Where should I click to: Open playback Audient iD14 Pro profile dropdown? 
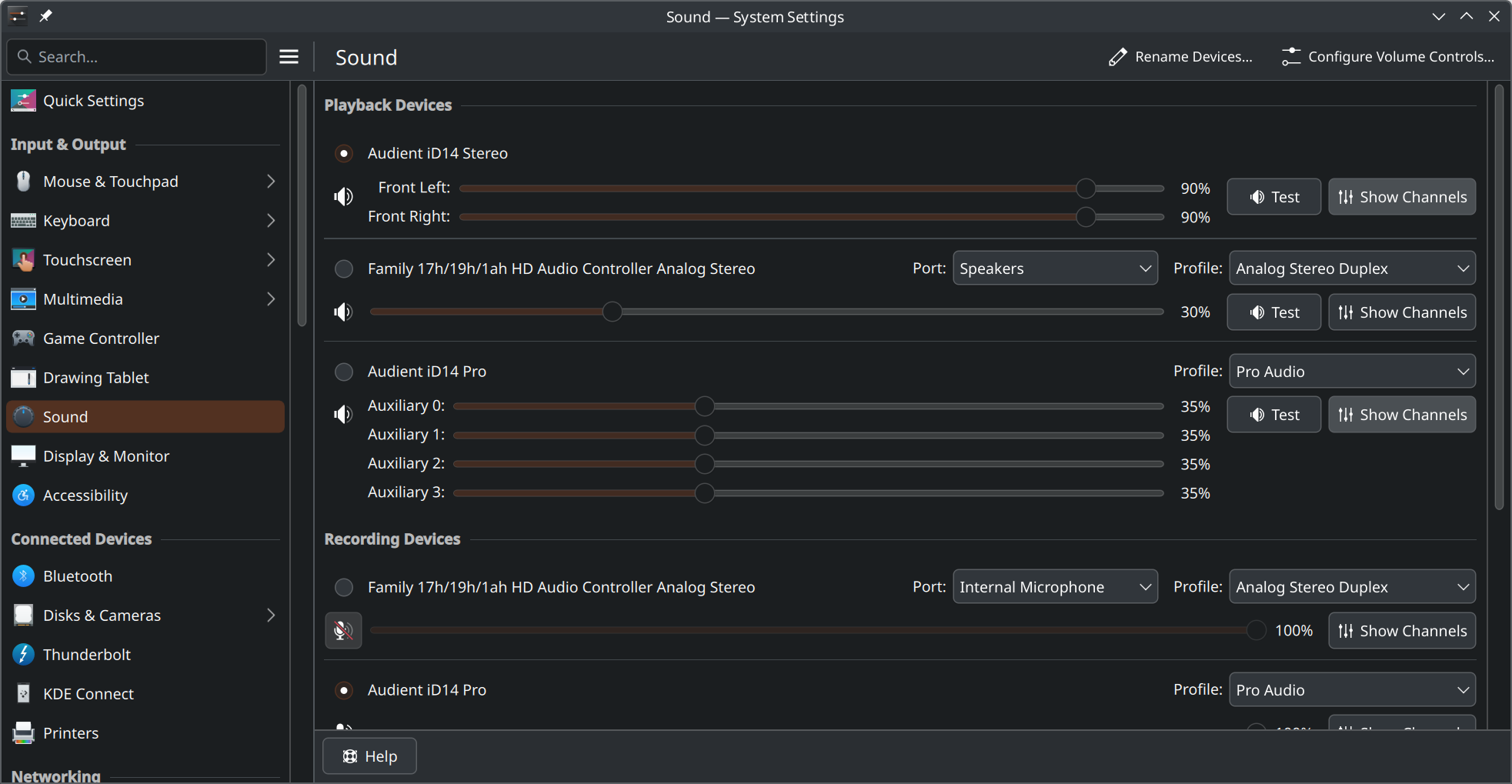point(1351,372)
